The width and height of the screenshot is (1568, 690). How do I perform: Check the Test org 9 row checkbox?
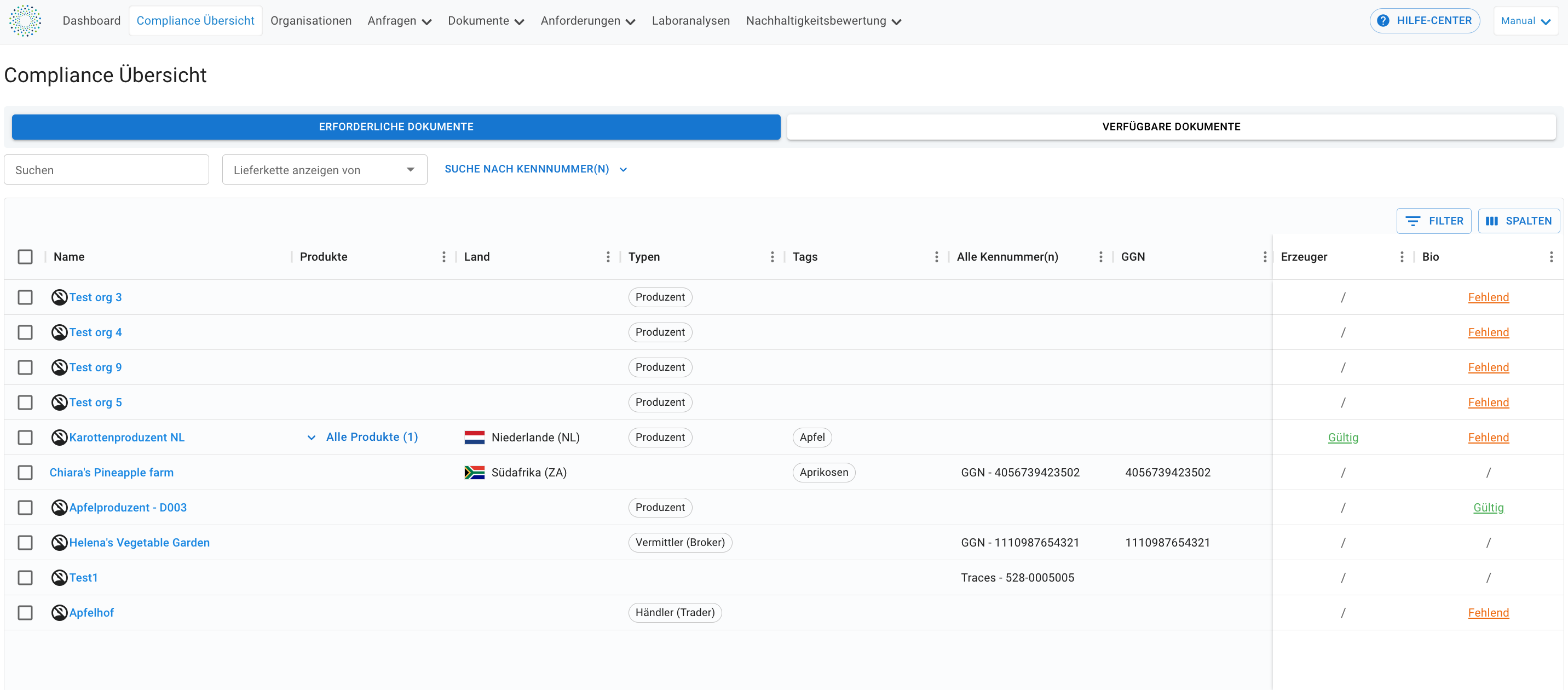tap(25, 367)
